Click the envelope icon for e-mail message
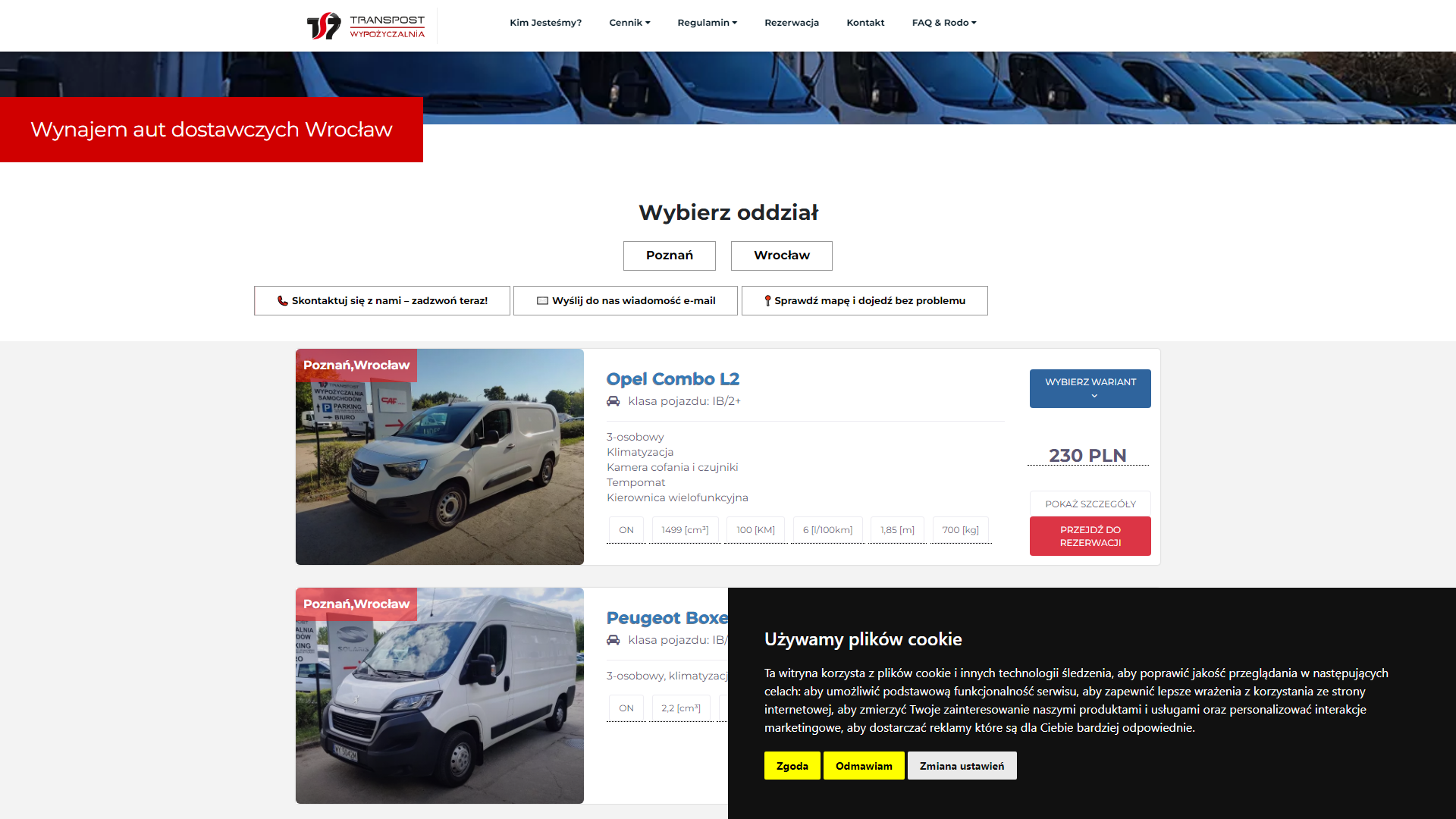Viewport: 1456px width, 819px height. (x=542, y=301)
